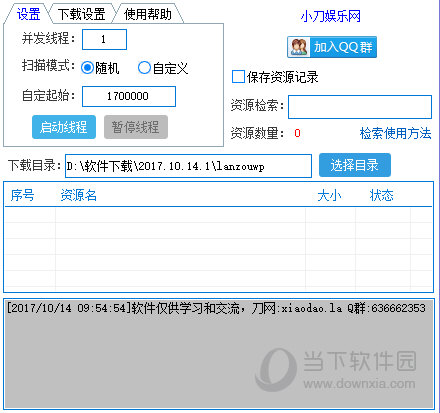Viewport: 440px width, 413px height.
Task: Click the 下载目录 path field
Action: [x=188, y=166]
